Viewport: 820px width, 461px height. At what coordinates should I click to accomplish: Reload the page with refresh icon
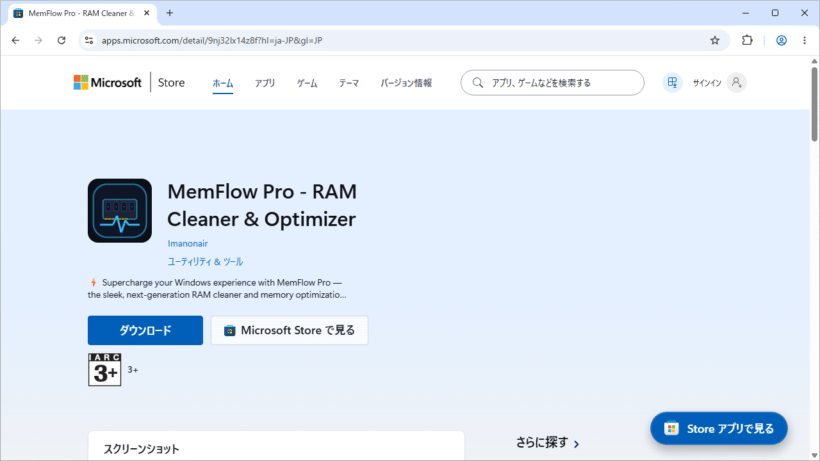coord(61,40)
